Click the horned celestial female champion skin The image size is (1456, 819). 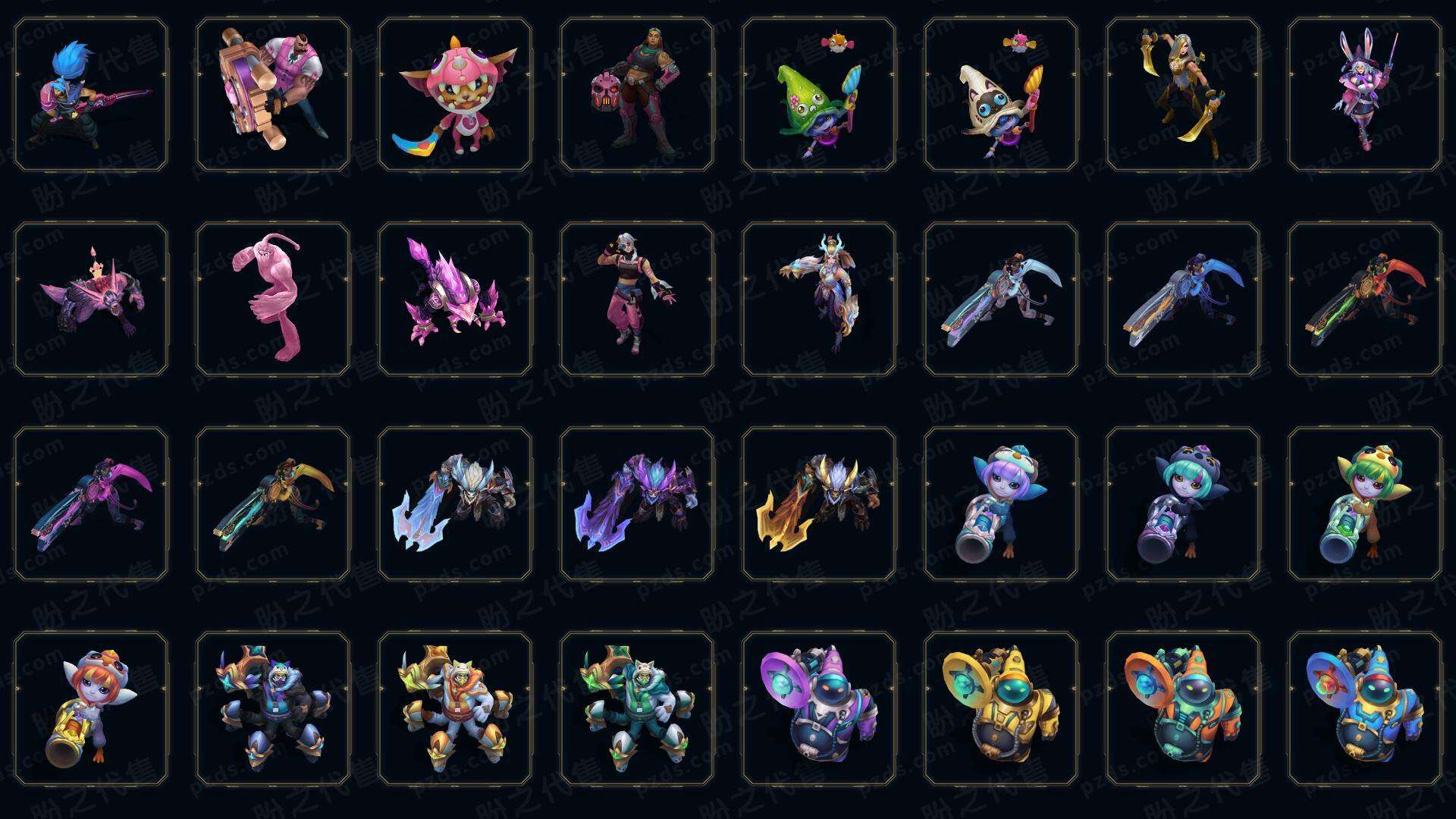pos(819,299)
